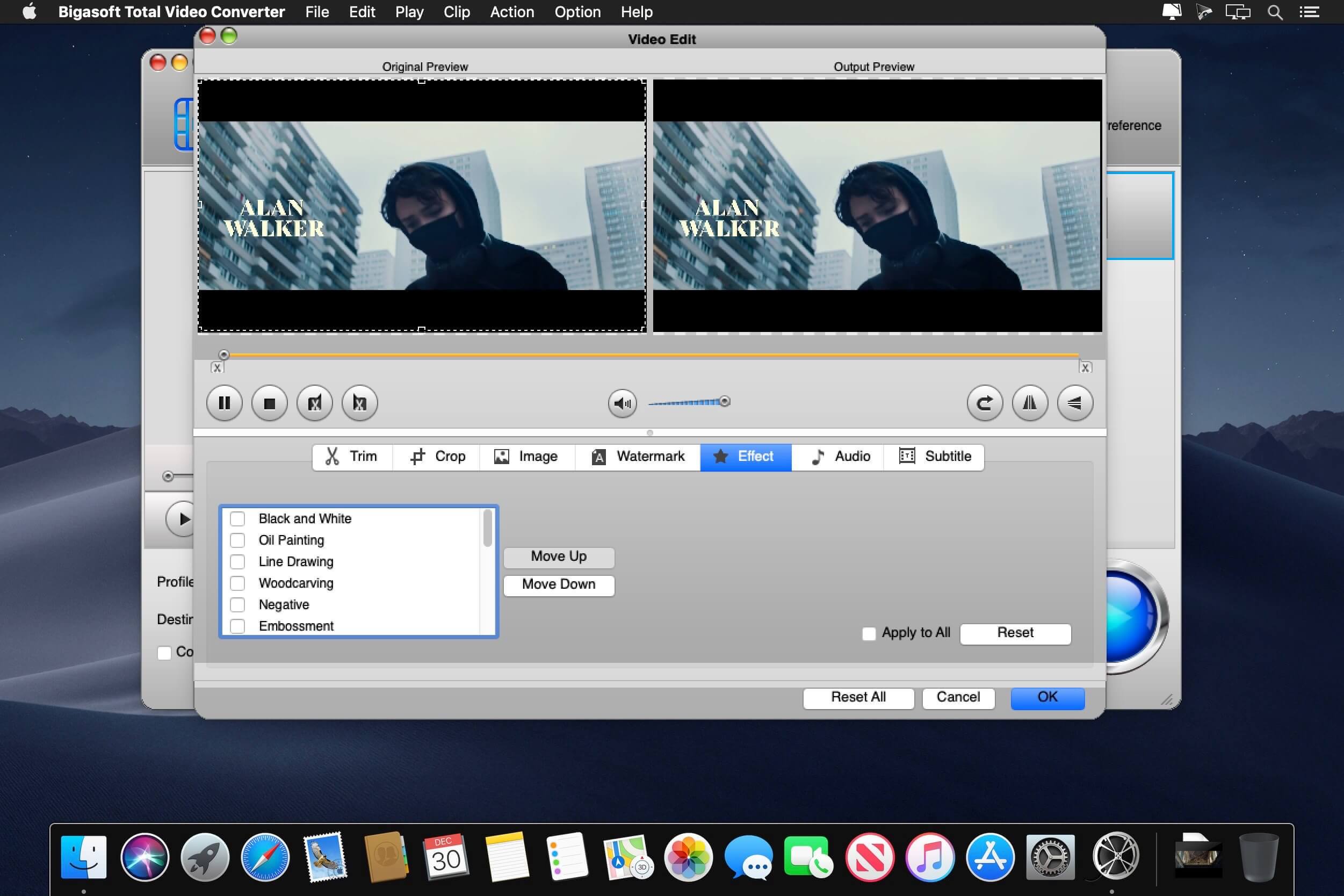
Task: Click the effect list scrollbar
Action: [487, 529]
